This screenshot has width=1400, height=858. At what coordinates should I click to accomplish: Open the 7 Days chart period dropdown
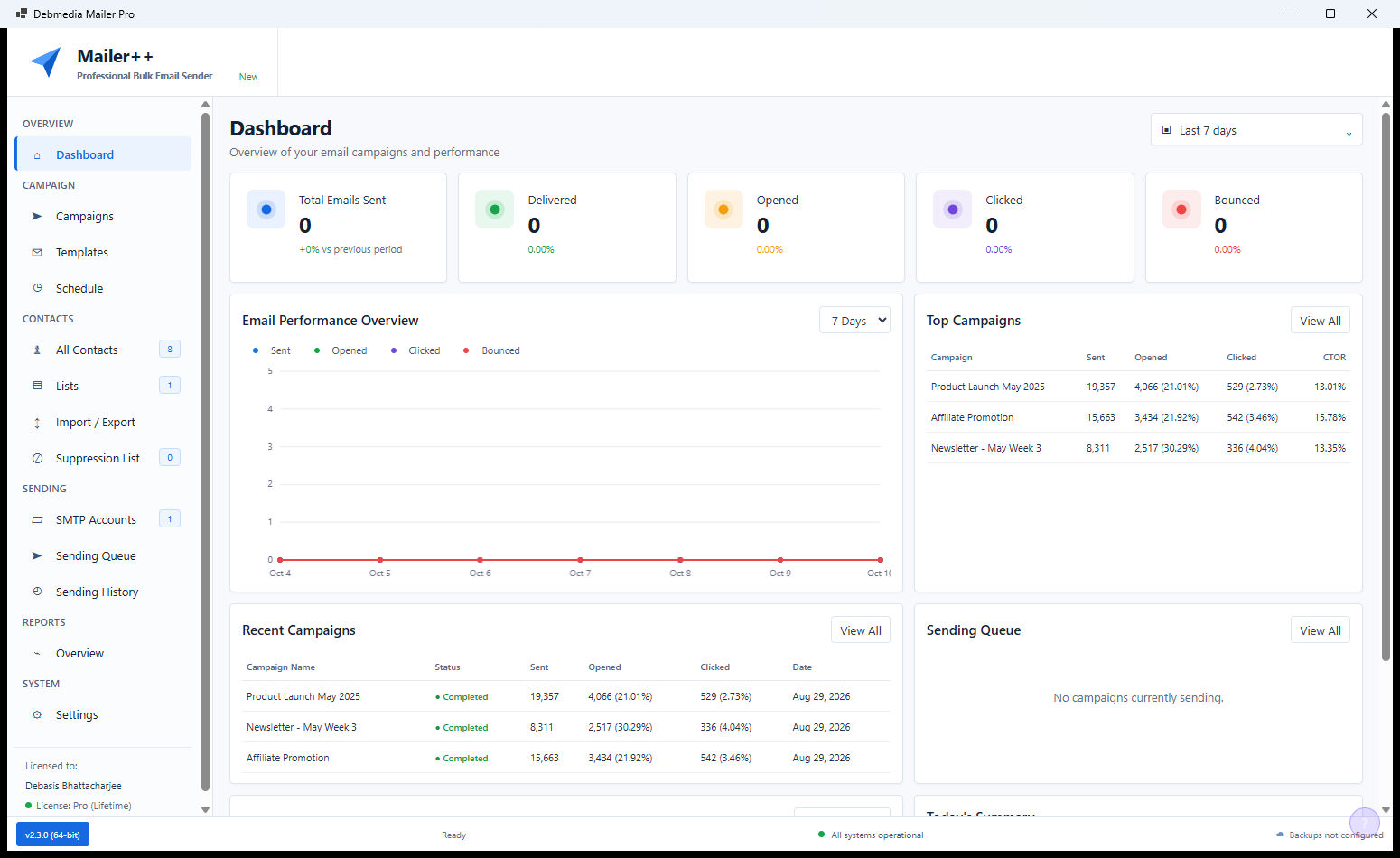tap(854, 321)
